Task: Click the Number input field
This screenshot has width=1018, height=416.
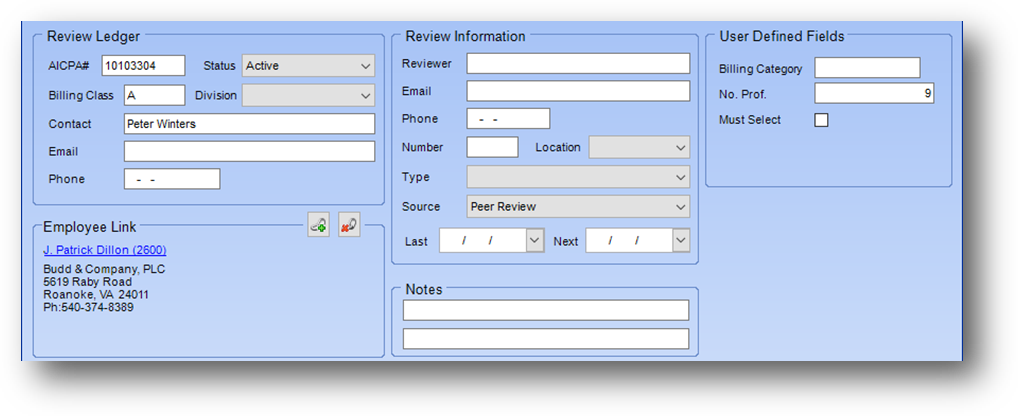Action: pos(493,147)
